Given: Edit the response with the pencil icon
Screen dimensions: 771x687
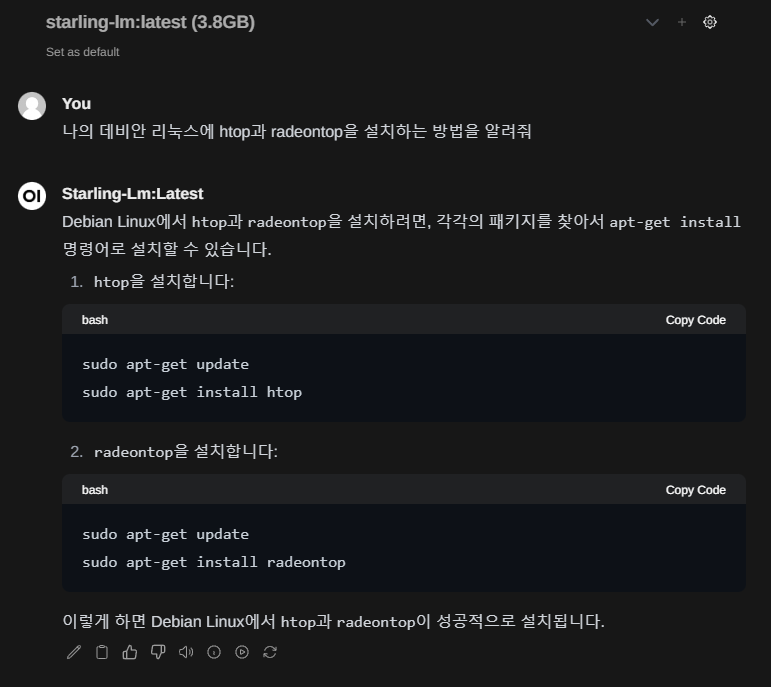Looking at the screenshot, I should click(73, 652).
